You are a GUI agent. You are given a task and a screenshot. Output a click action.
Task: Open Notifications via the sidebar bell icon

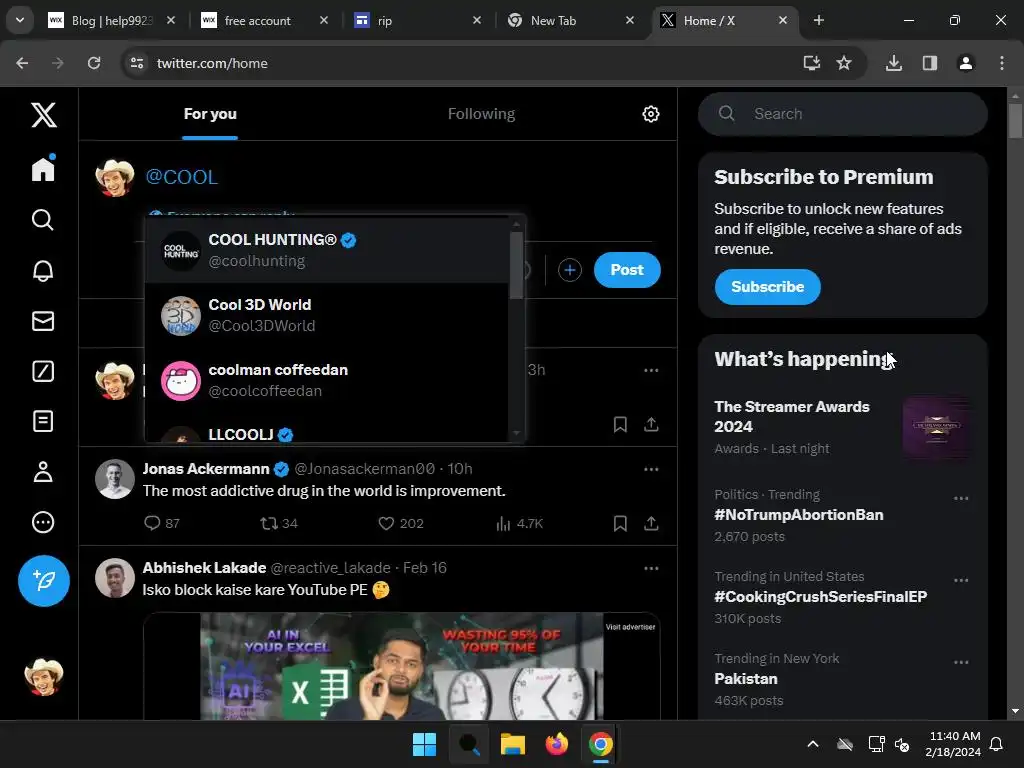[43, 270]
